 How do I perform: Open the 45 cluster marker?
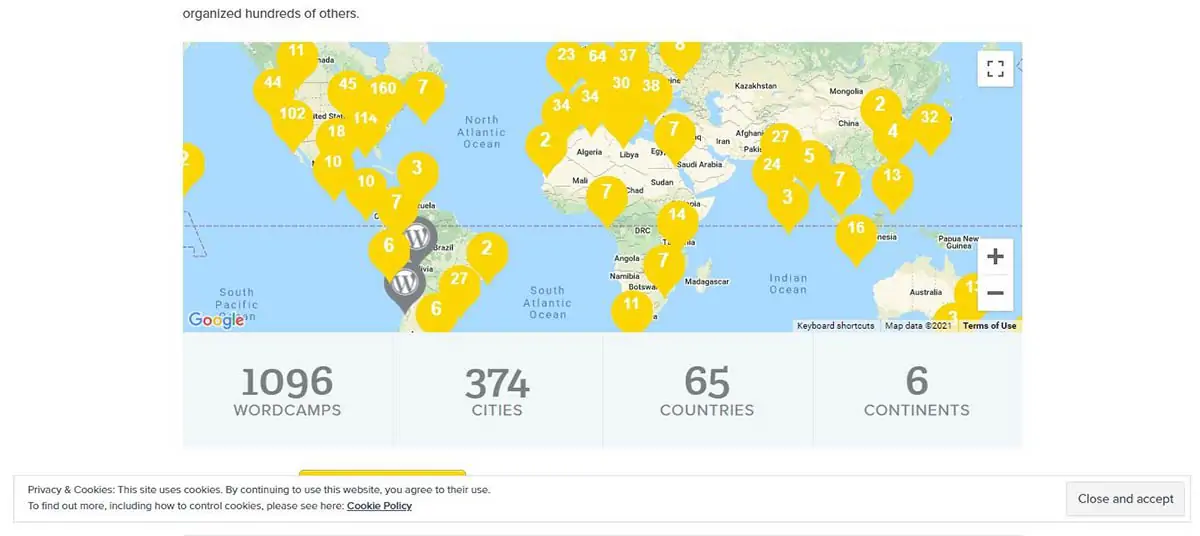(348, 86)
